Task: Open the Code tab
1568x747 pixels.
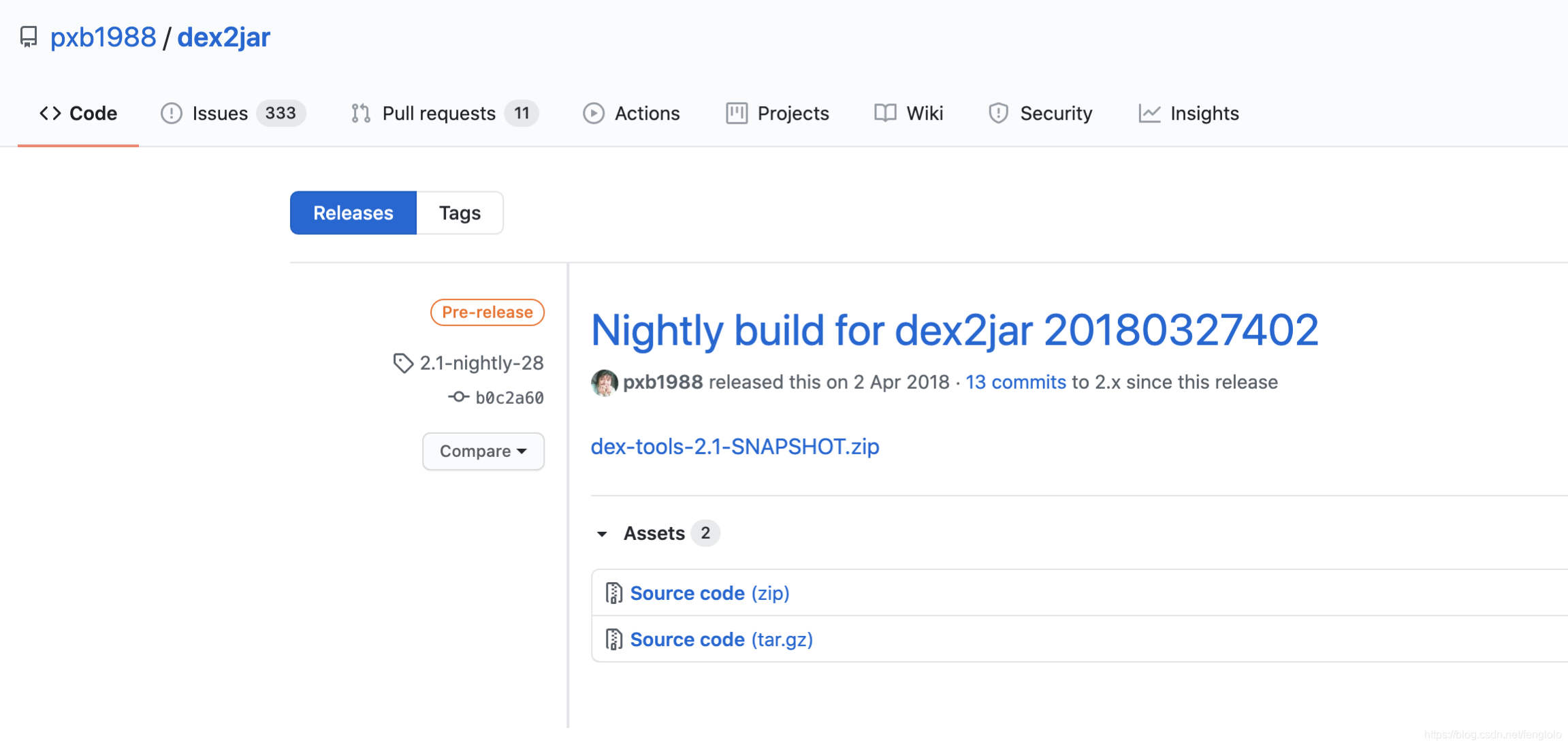Action: pos(78,113)
